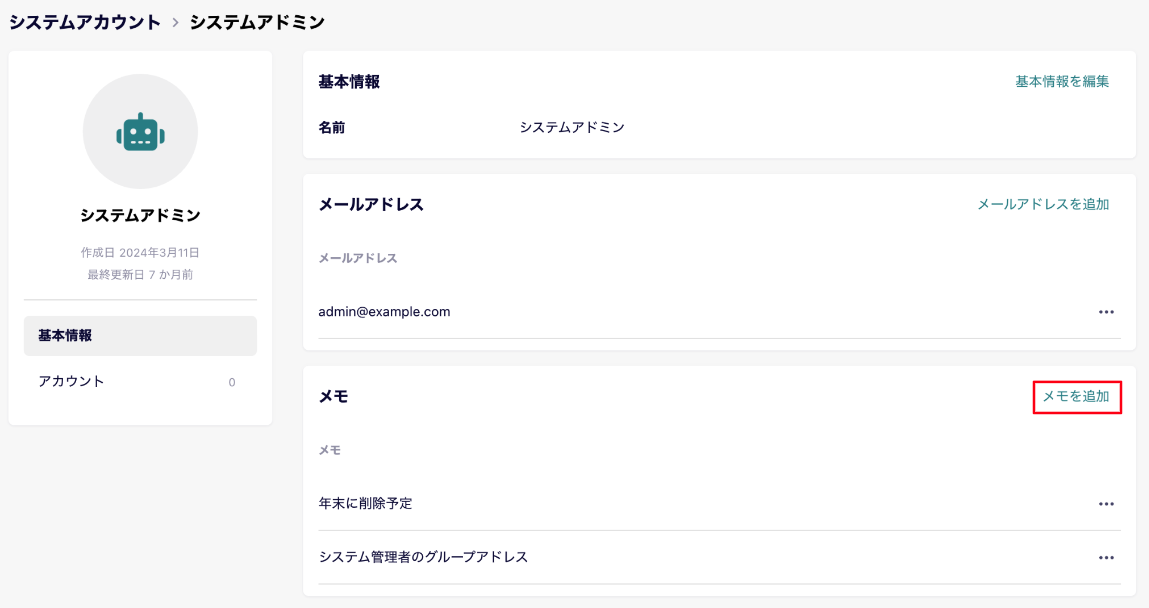Click the name value システムアドミン in 基本情報

pos(572,127)
